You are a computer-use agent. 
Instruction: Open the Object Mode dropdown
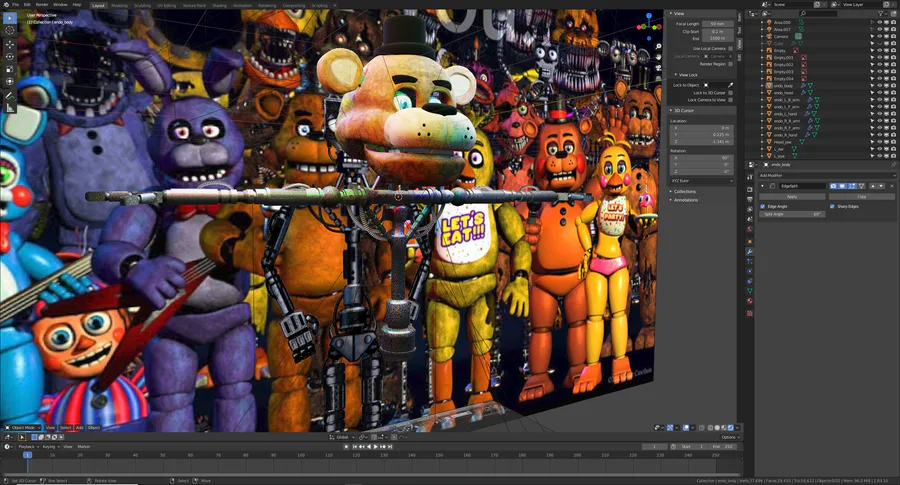[24, 428]
